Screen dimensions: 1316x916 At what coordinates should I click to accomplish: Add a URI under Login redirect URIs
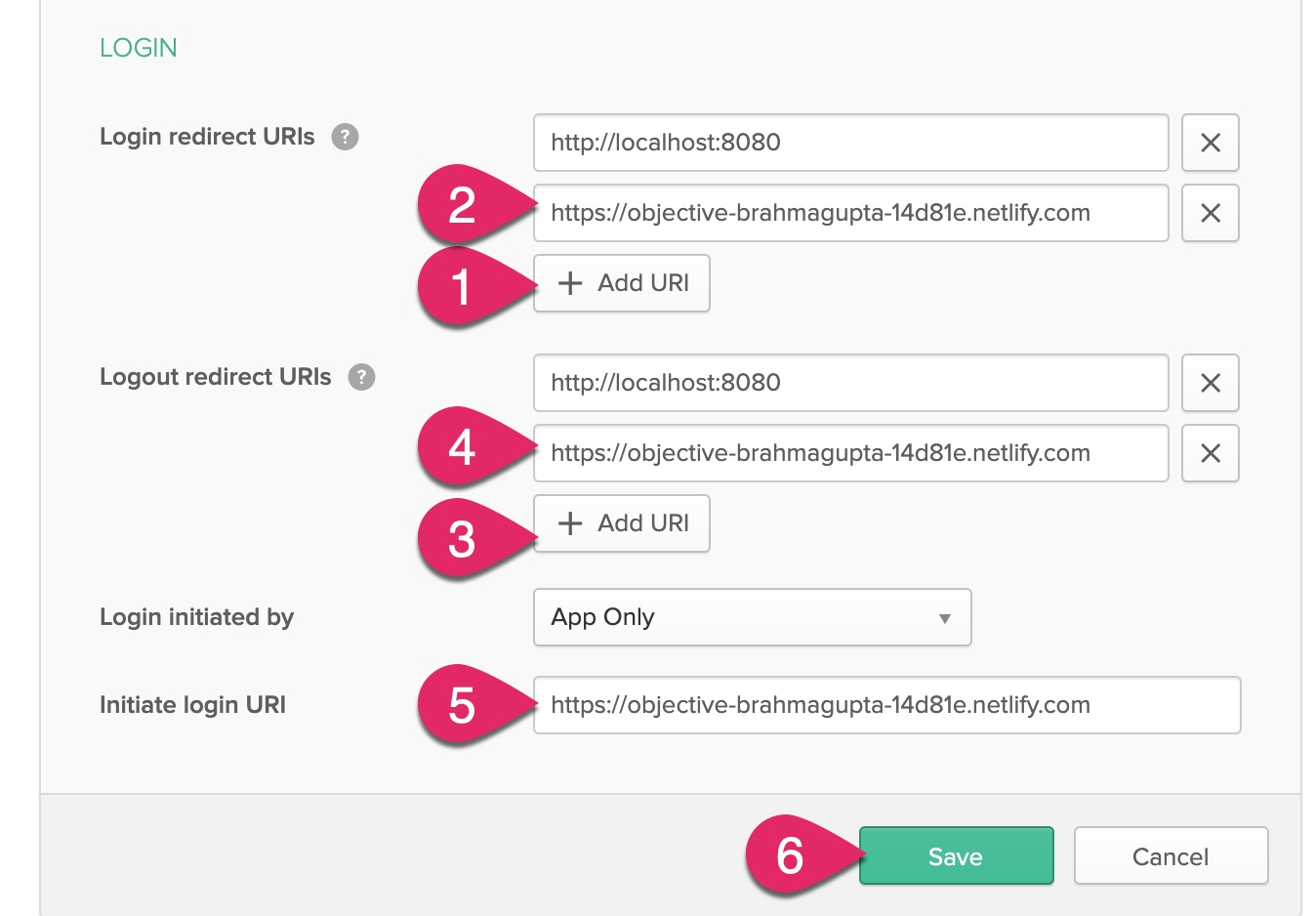pos(622,283)
